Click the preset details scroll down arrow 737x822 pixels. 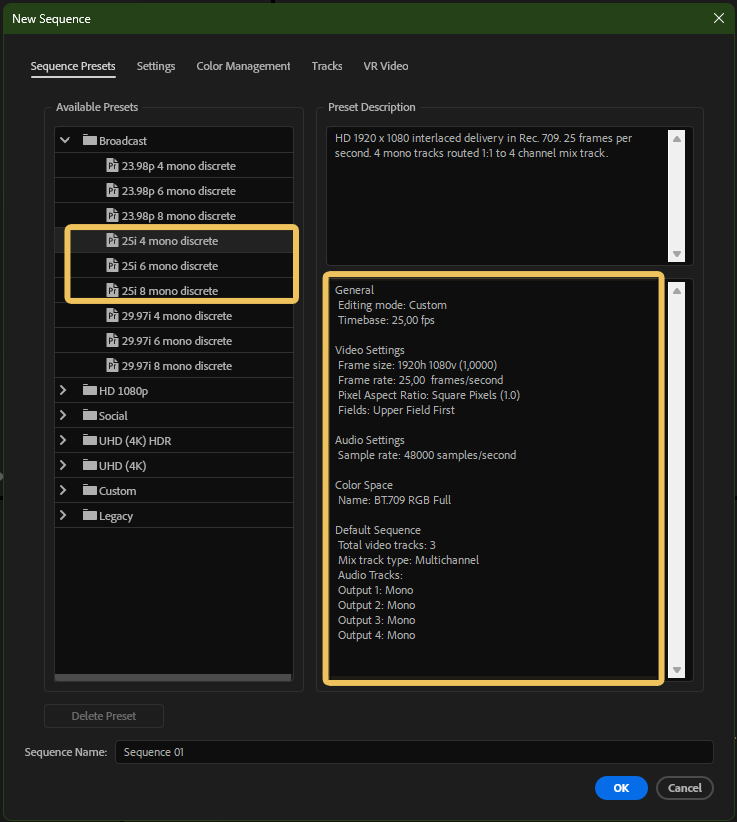[677, 670]
